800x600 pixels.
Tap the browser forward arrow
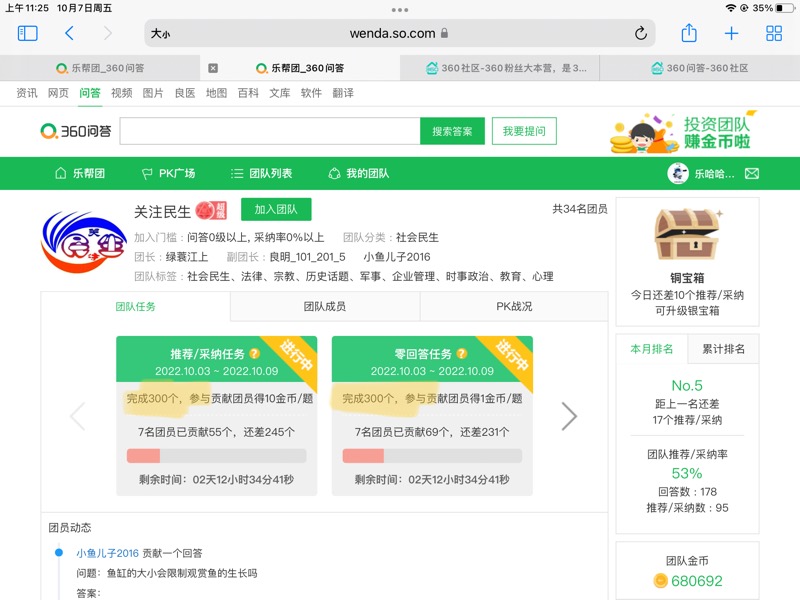click(x=107, y=34)
